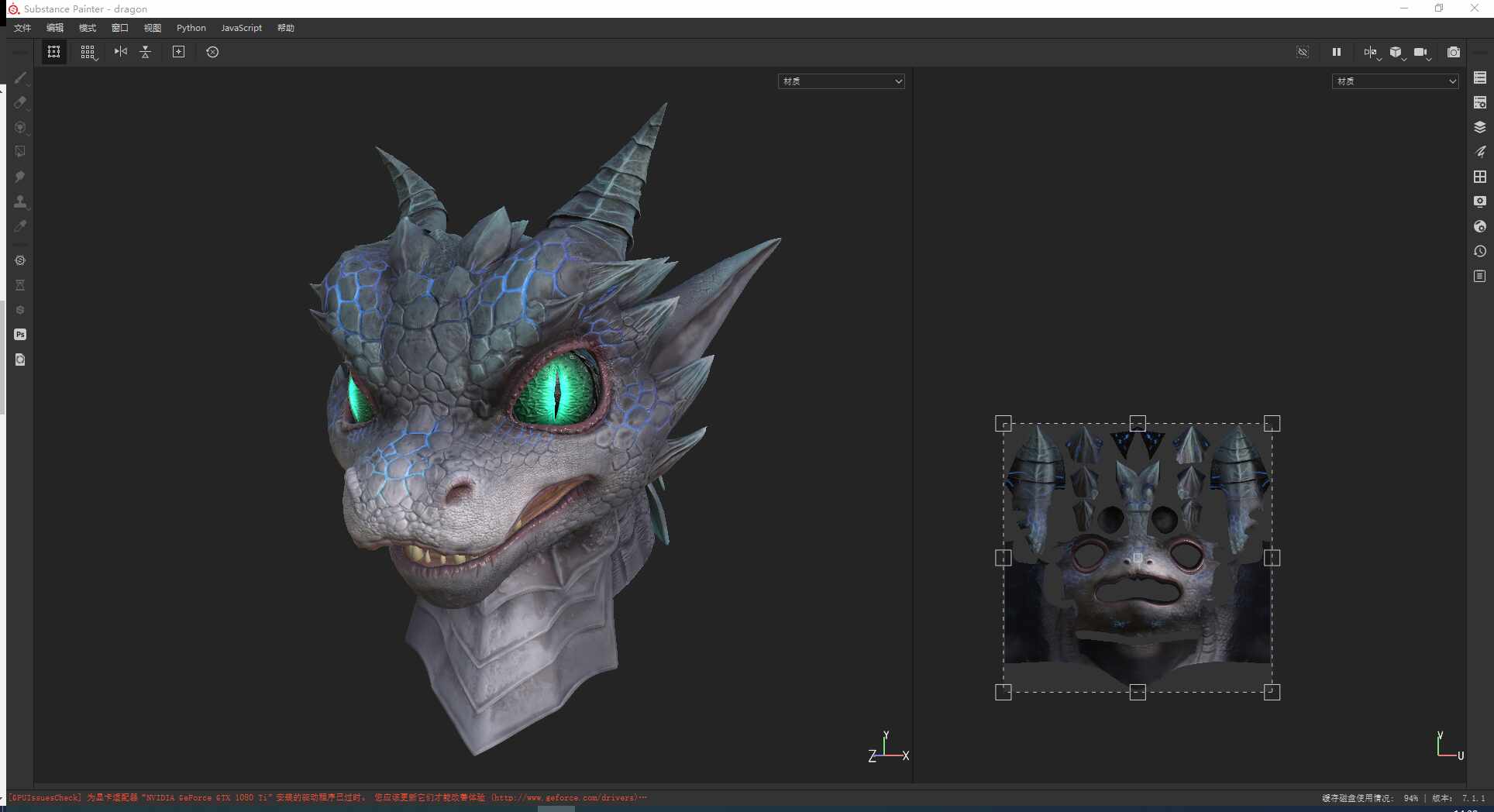This screenshot has width=1494, height=812.
Task: Click the export document icon in sidebar
Action: (21, 360)
